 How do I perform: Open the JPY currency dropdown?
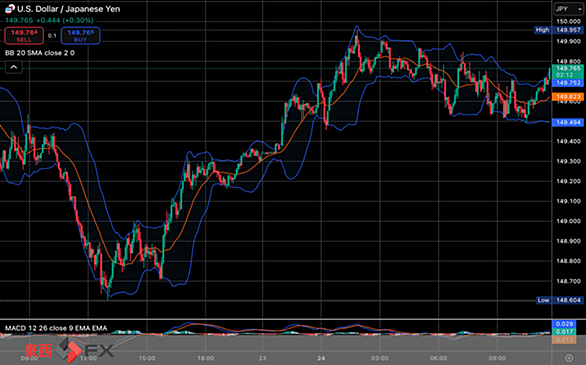(x=568, y=9)
